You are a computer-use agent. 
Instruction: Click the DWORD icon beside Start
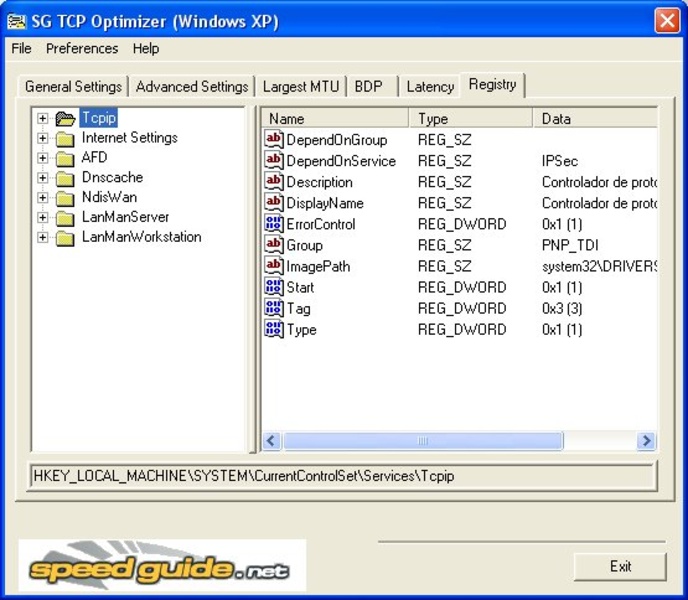point(274,287)
